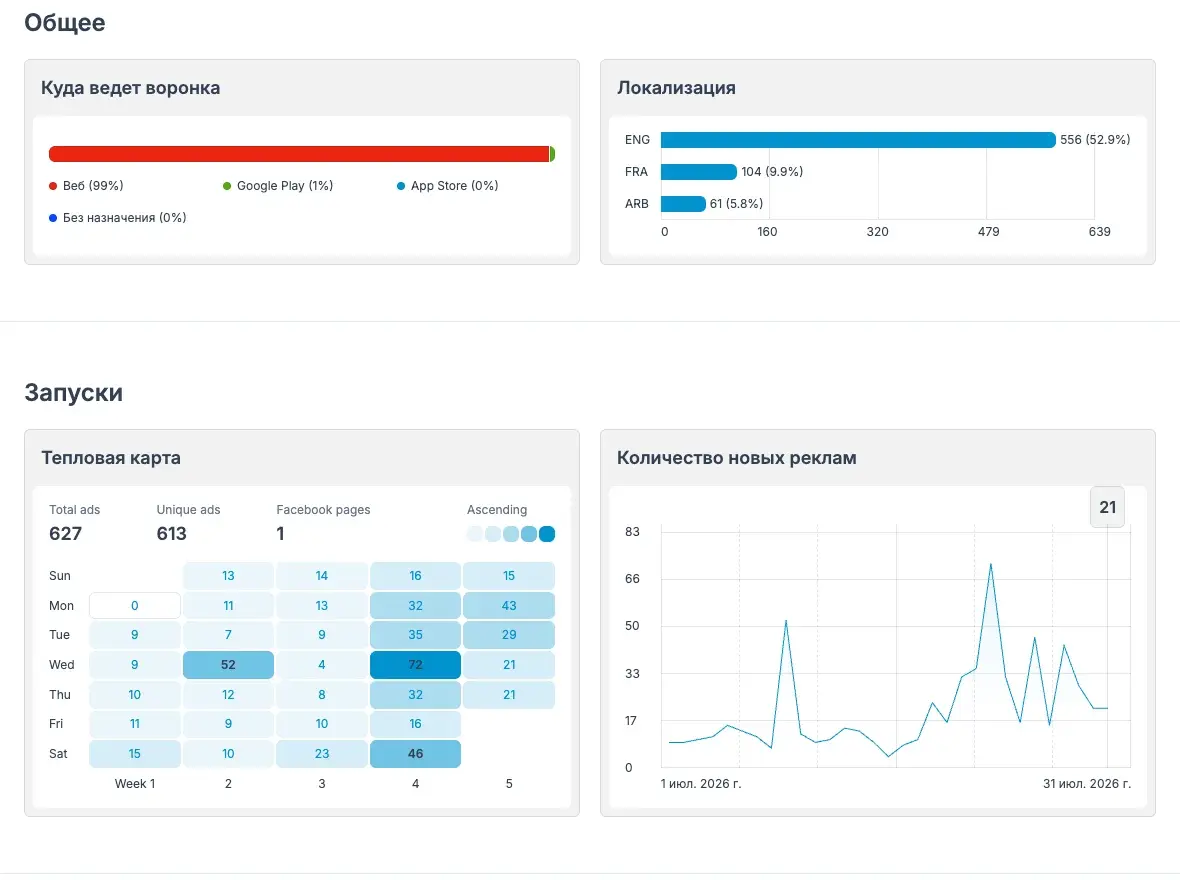This screenshot has width=1180, height=880.
Task: Click the lightest Ascending scale swatch
Action: point(475,534)
